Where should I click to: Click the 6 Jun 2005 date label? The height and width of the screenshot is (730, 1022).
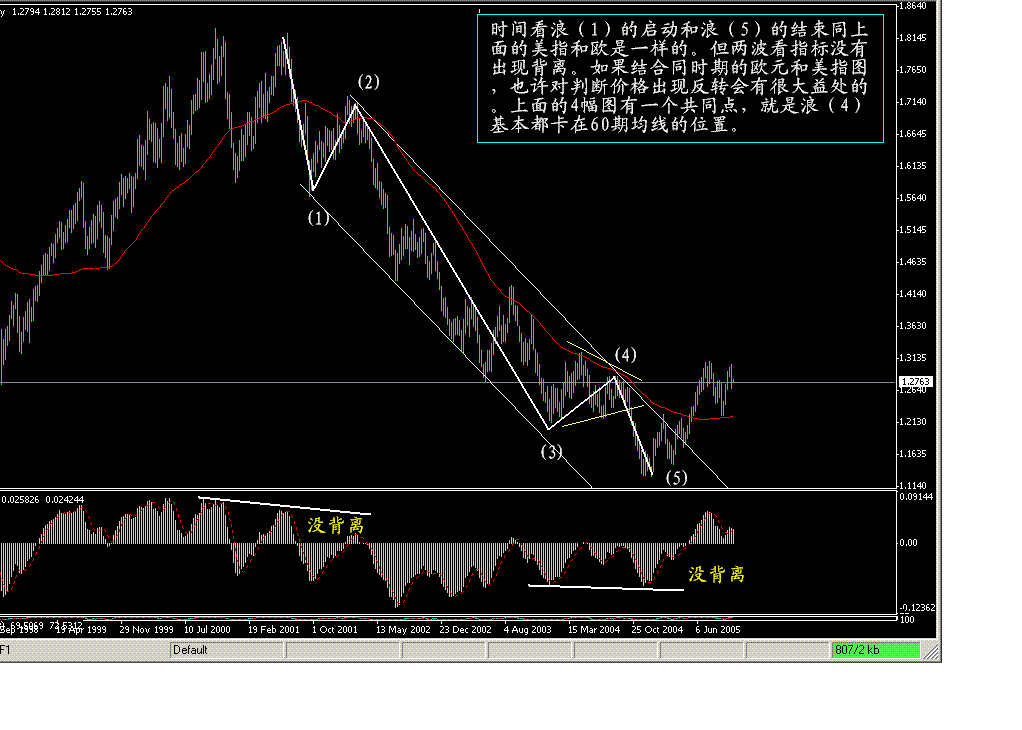coord(718,630)
